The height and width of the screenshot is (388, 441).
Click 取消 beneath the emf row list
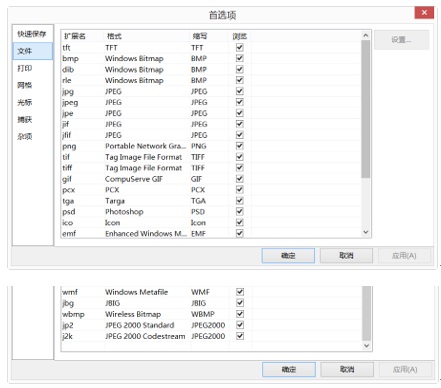346,256
